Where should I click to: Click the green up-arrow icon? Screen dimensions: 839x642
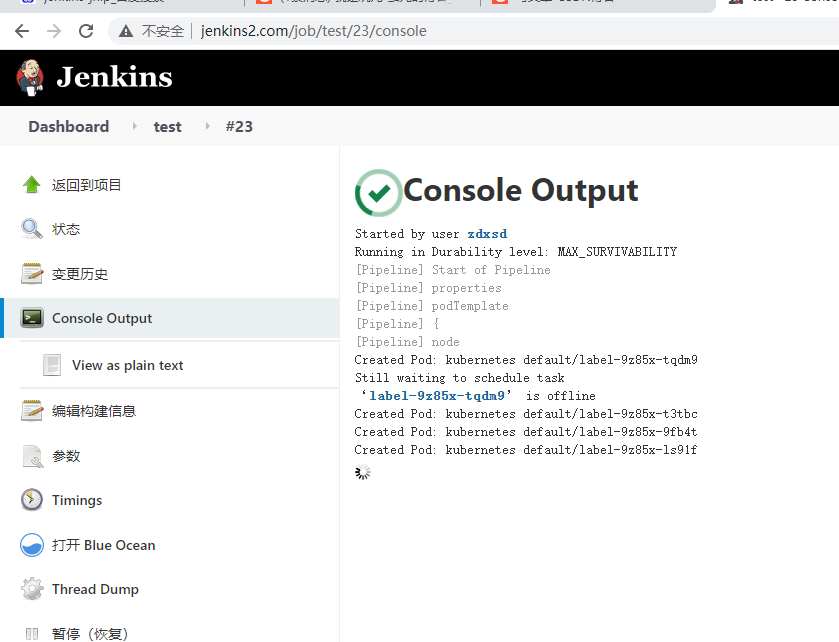32,185
